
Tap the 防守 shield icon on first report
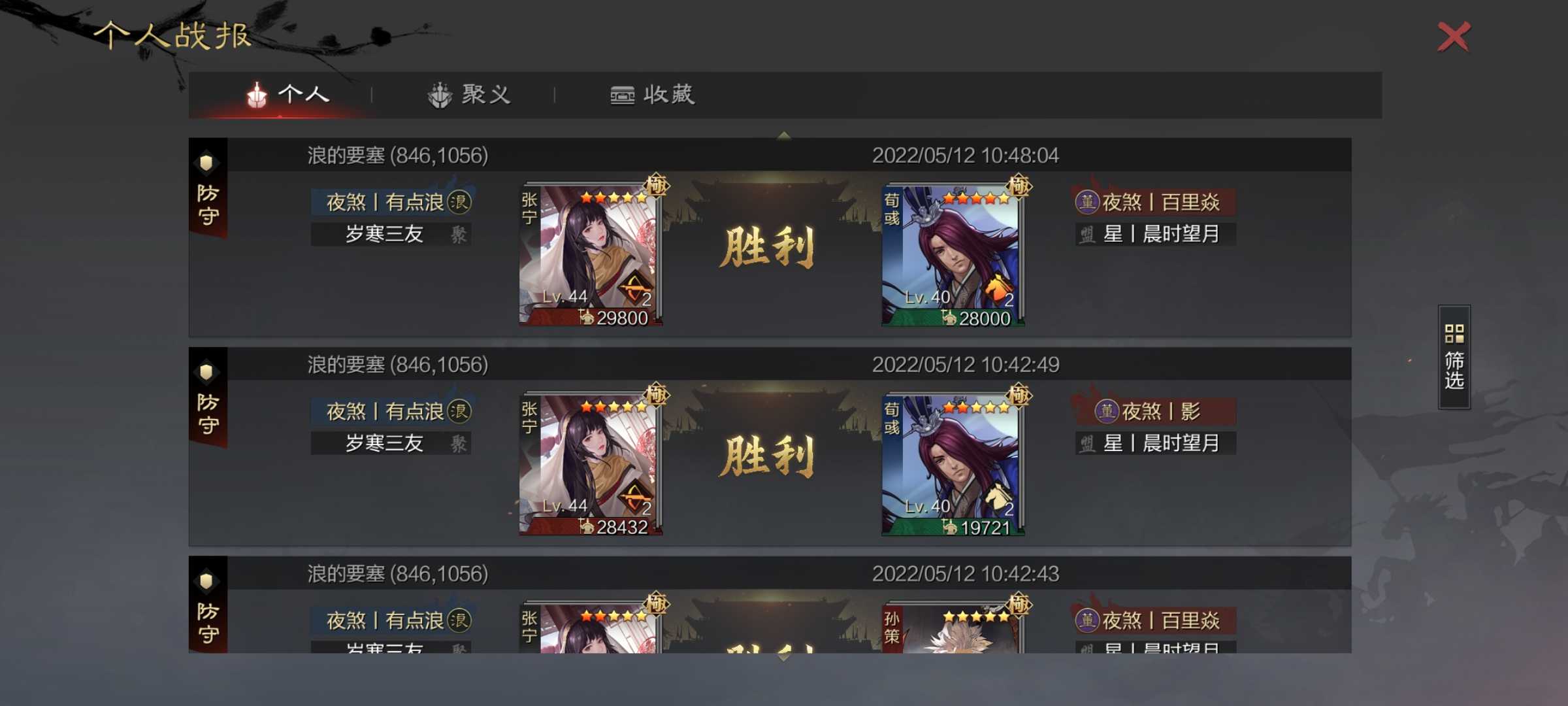(206, 163)
